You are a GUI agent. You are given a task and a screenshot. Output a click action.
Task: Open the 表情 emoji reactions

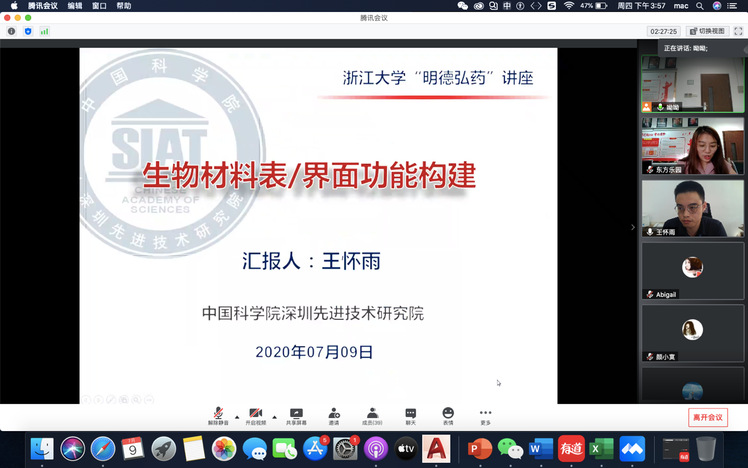coord(448,416)
